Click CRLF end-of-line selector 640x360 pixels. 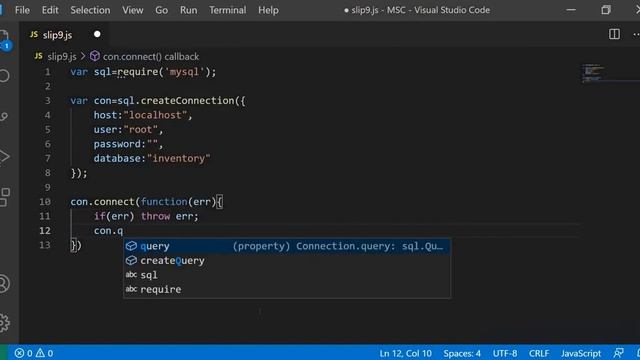pos(539,353)
